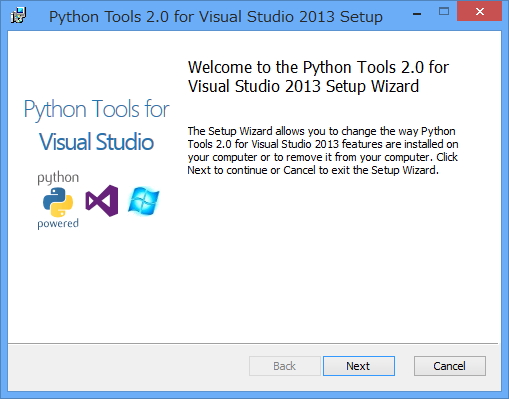Click the Cancel button
509x399 pixels.
tap(450, 366)
